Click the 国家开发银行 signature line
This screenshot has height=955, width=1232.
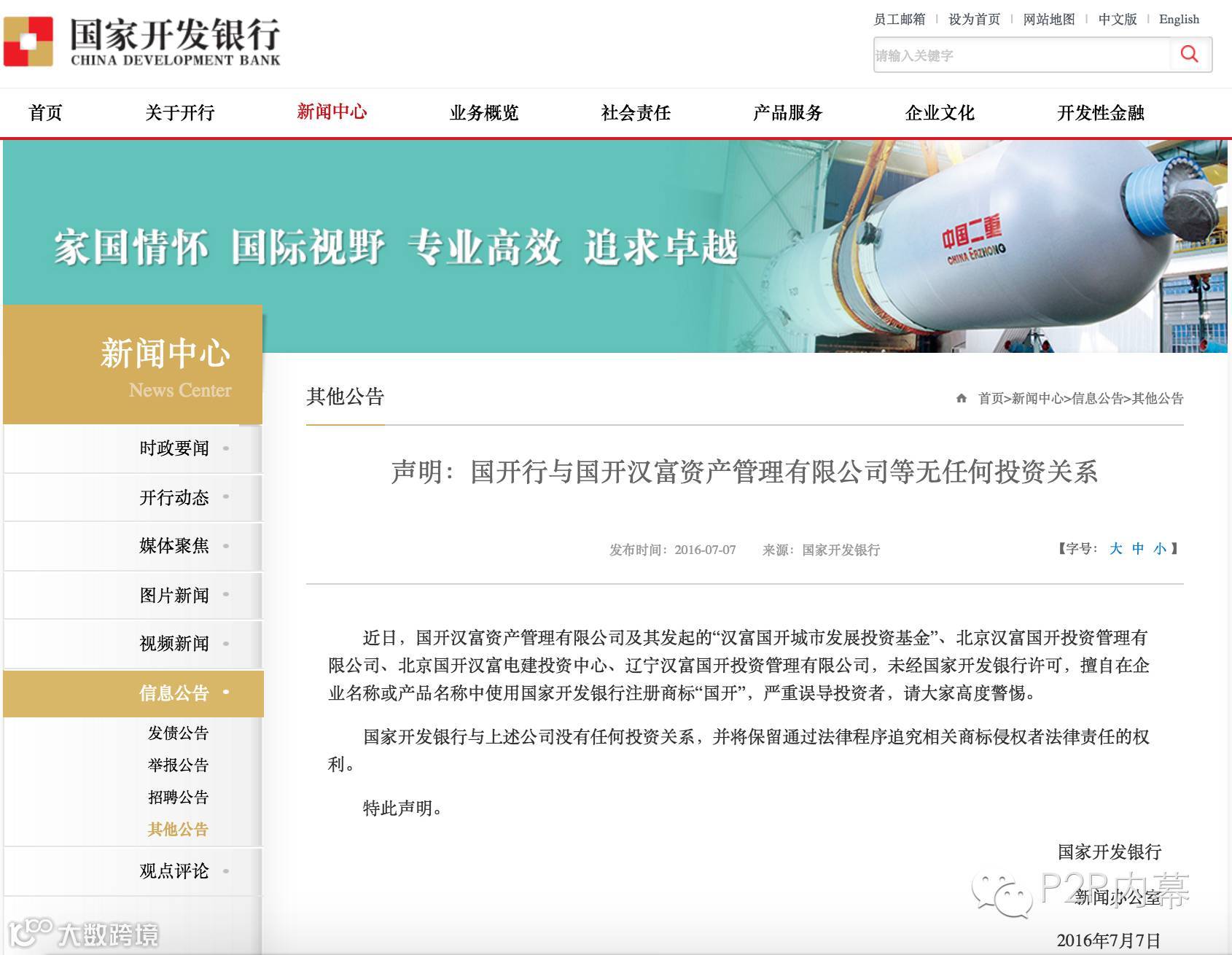click(1110, 852)
